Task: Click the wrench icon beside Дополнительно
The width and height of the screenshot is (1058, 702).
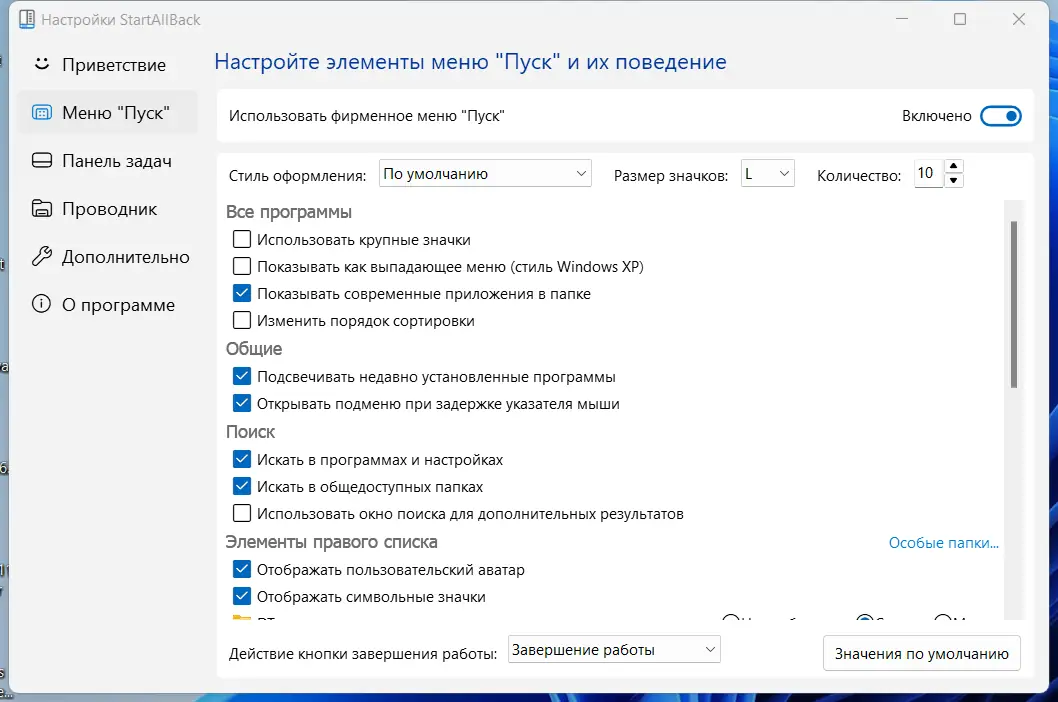Action: [x=41, y=256]
